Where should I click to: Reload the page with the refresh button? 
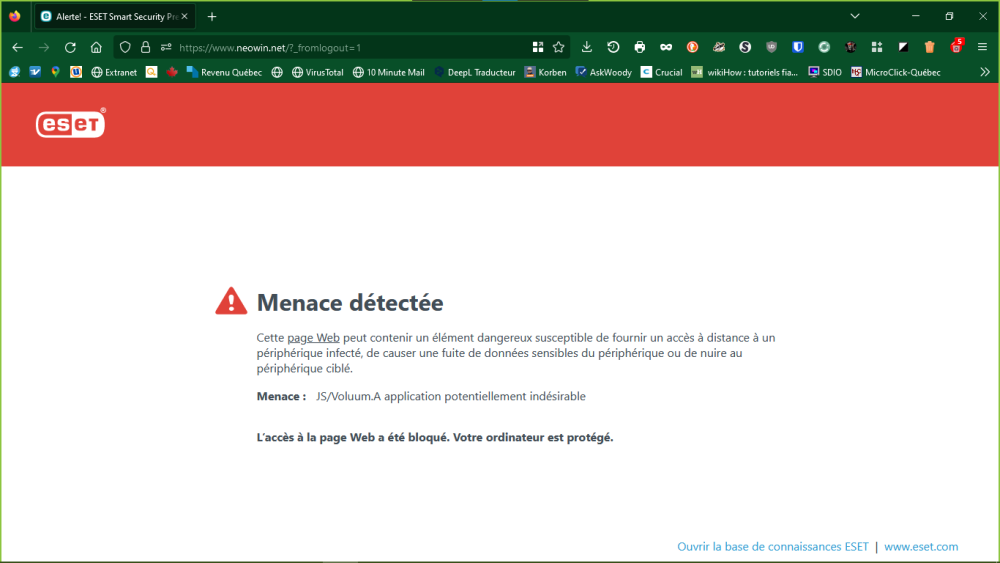coord(70,47)
